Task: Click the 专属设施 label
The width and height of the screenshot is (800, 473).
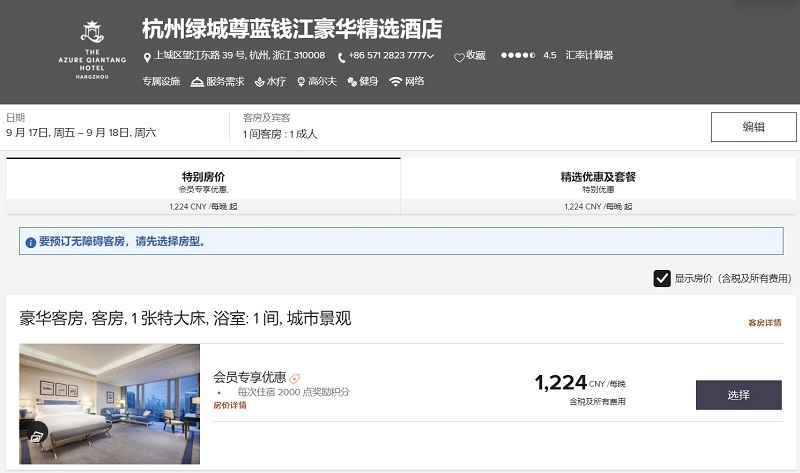Action: pyautogui.click(x=161, y=81)
